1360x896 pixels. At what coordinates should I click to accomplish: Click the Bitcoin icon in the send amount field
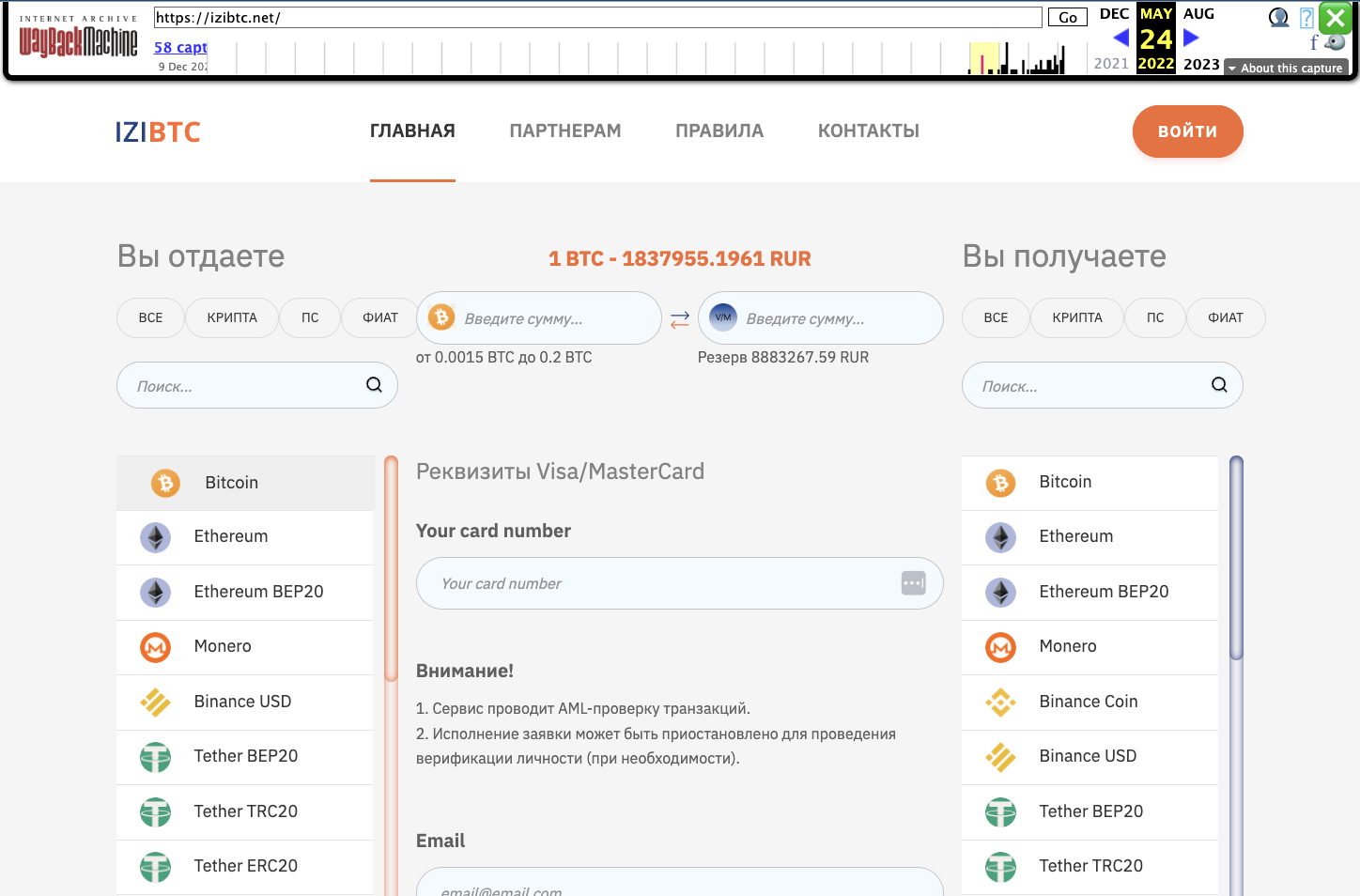pyautogui.click(x=441, y=317)
